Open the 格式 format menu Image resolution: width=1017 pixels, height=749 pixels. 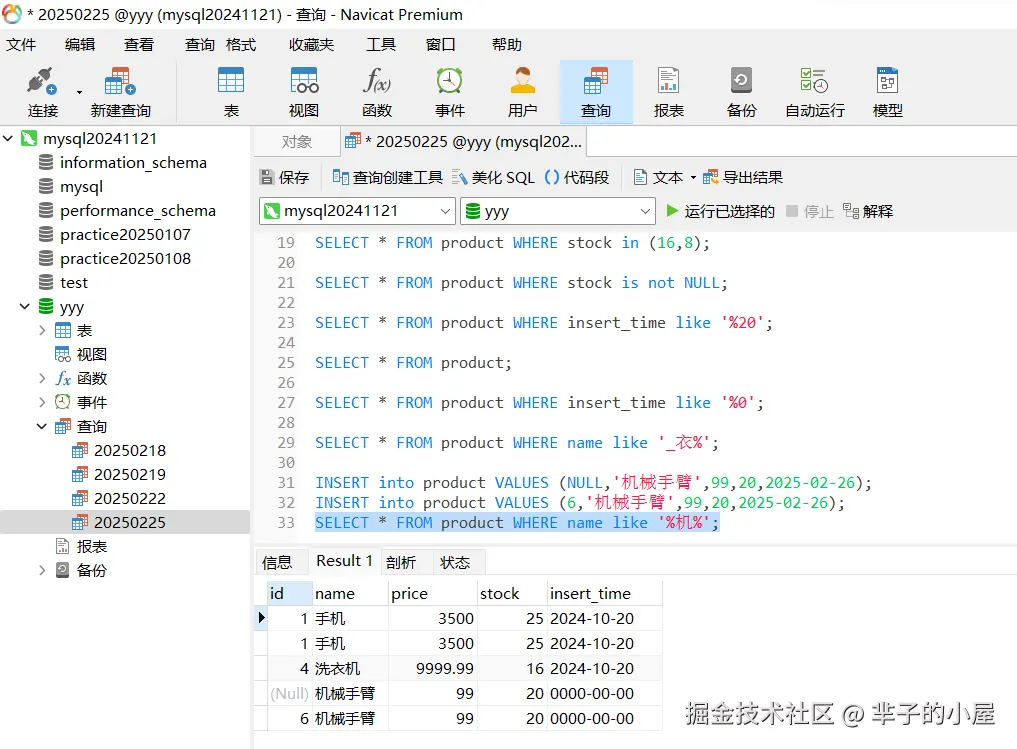(x=241, y=45)
